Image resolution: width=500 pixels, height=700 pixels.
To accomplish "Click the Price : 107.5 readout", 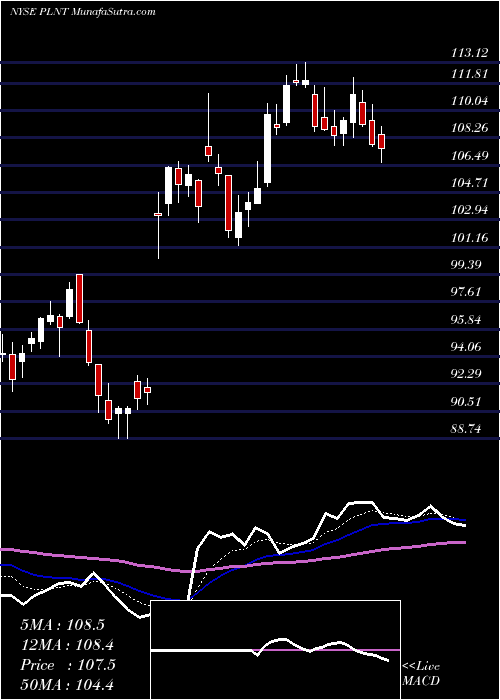I will (x=68, y=665).
